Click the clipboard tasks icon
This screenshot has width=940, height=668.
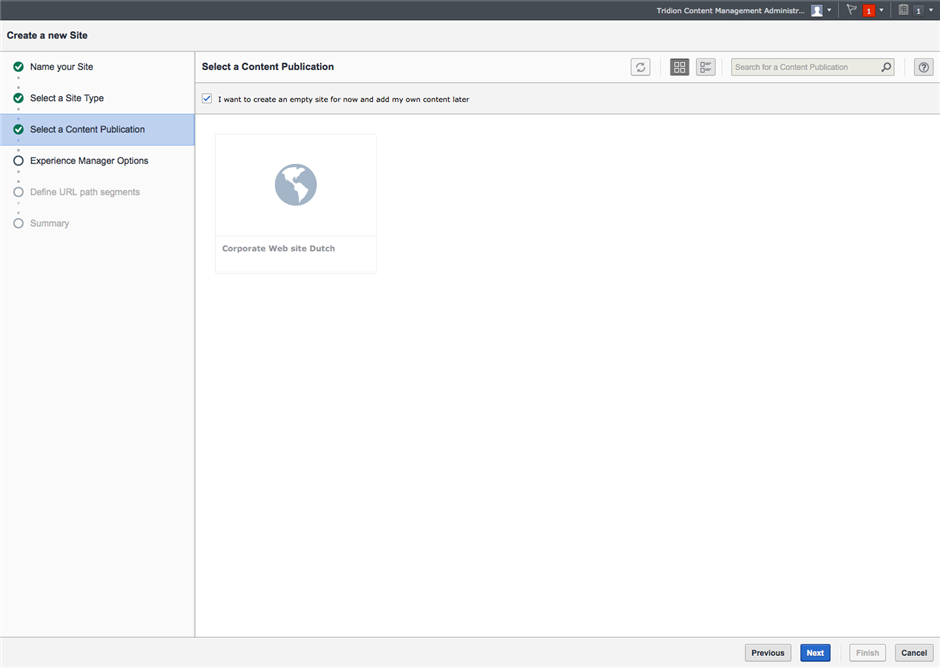click(x=903, y=10)
